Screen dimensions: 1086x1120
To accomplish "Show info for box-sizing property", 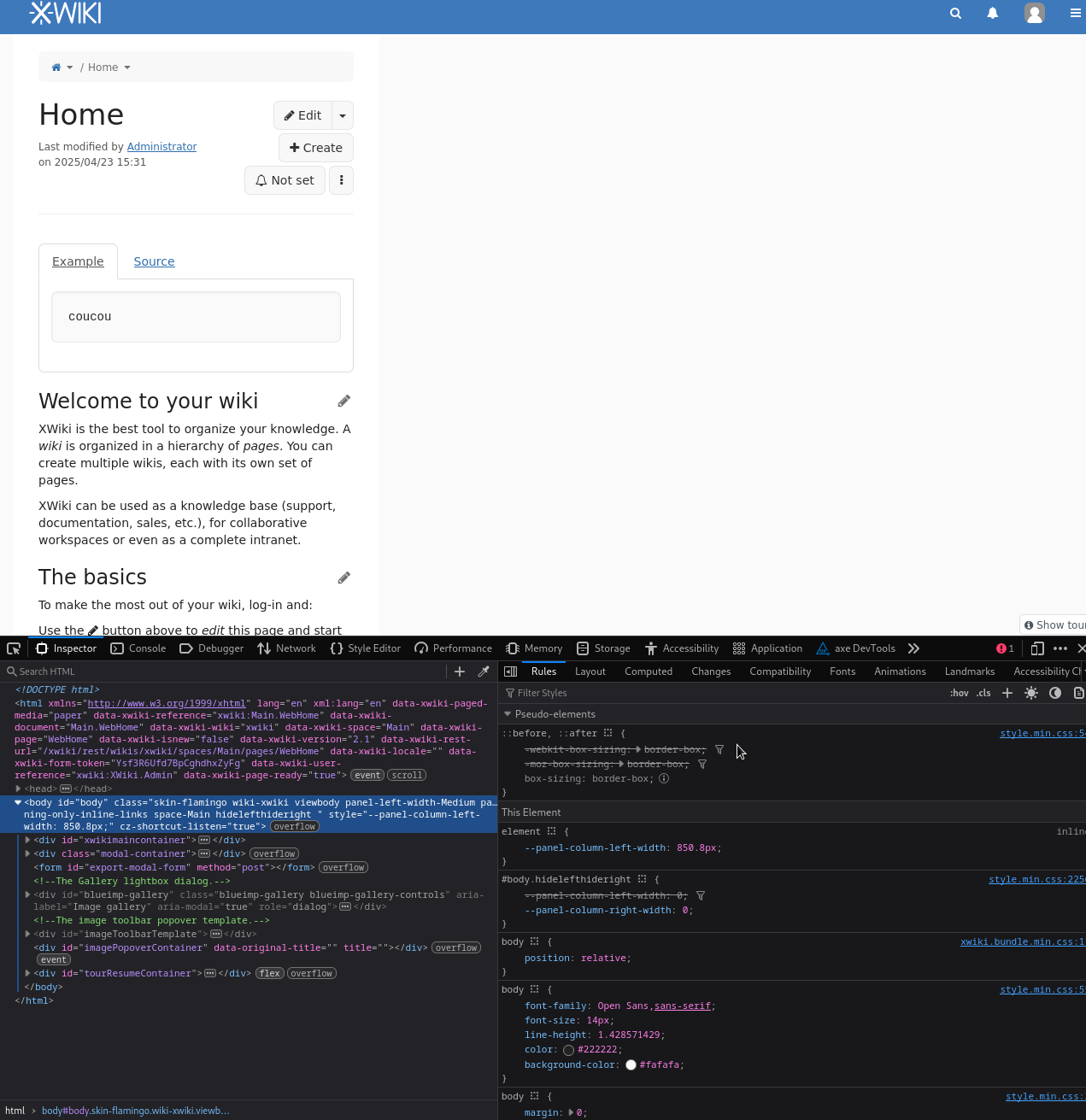I will 664,779.
